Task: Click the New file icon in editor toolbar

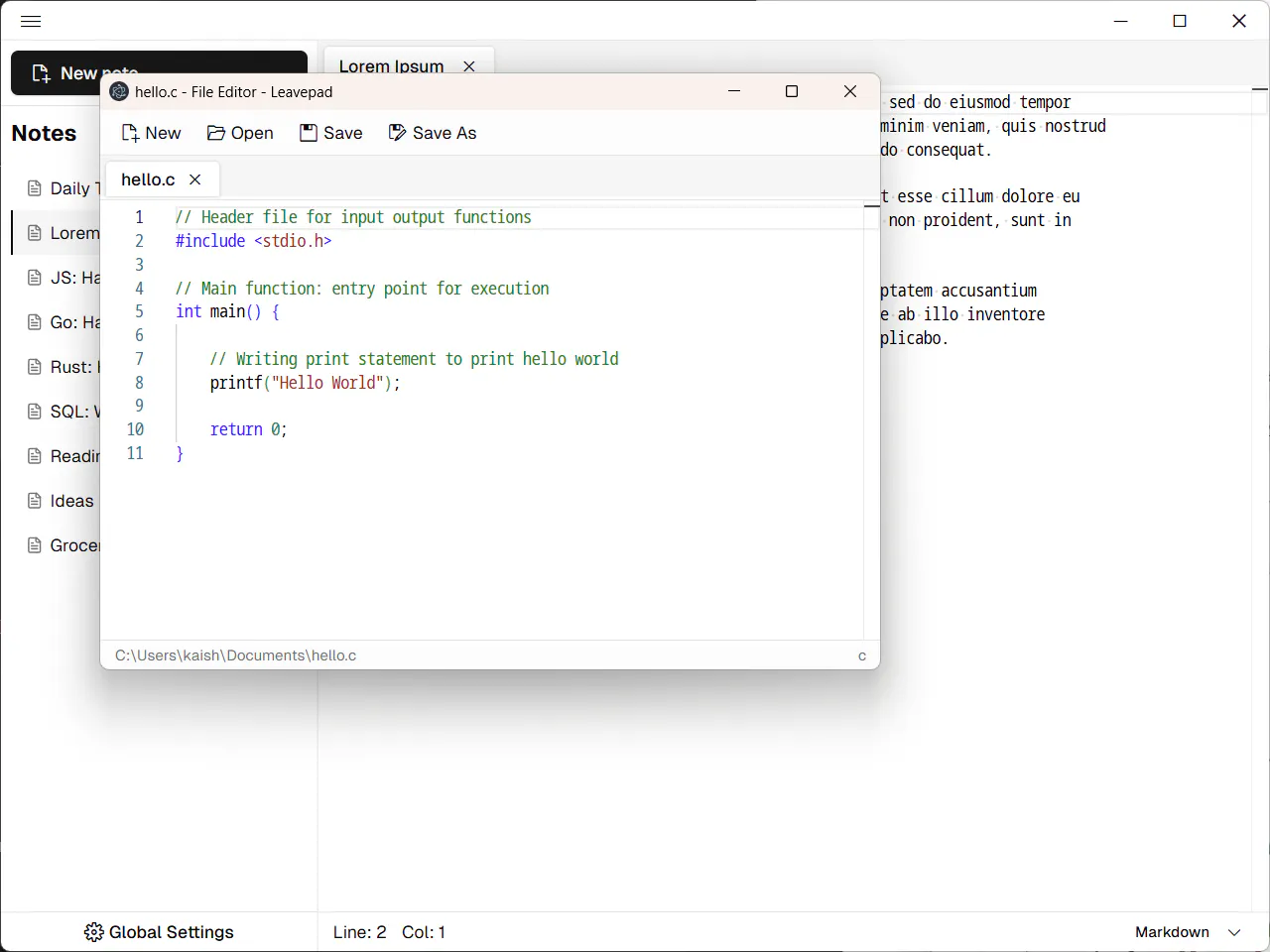Action: (x=130, y=133)
